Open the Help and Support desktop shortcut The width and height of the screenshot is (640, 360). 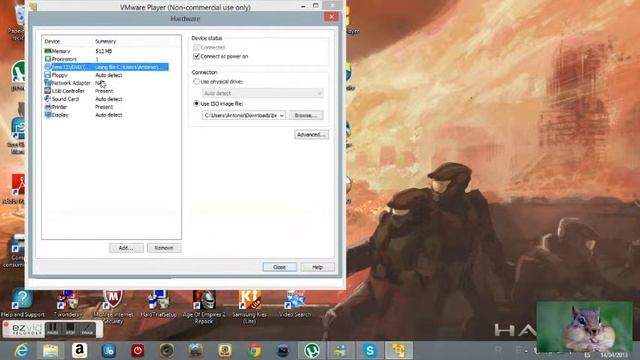pyautogui.click(x=22, y=303)
